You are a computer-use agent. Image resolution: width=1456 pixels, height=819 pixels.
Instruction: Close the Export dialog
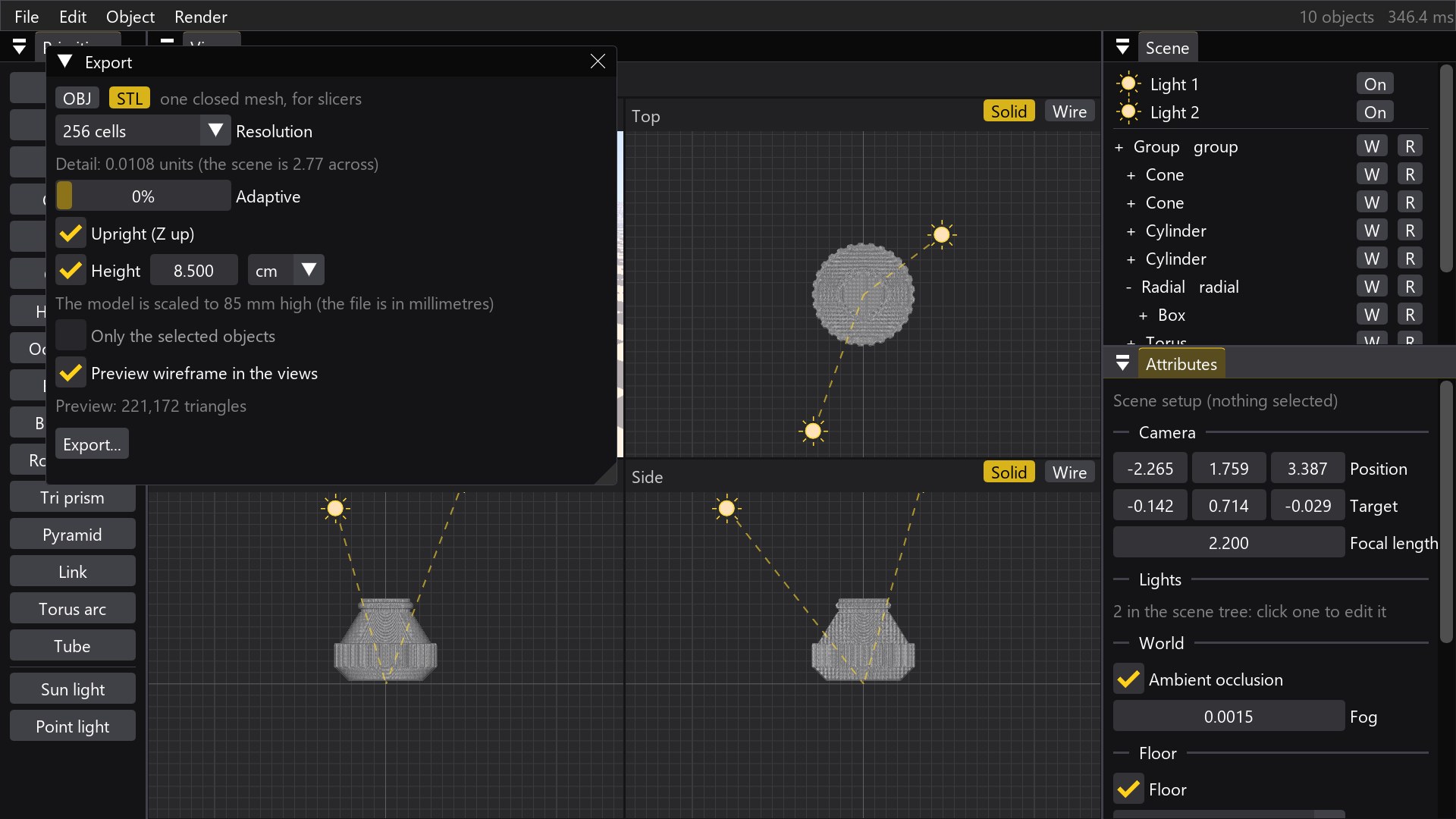point(598,61)
